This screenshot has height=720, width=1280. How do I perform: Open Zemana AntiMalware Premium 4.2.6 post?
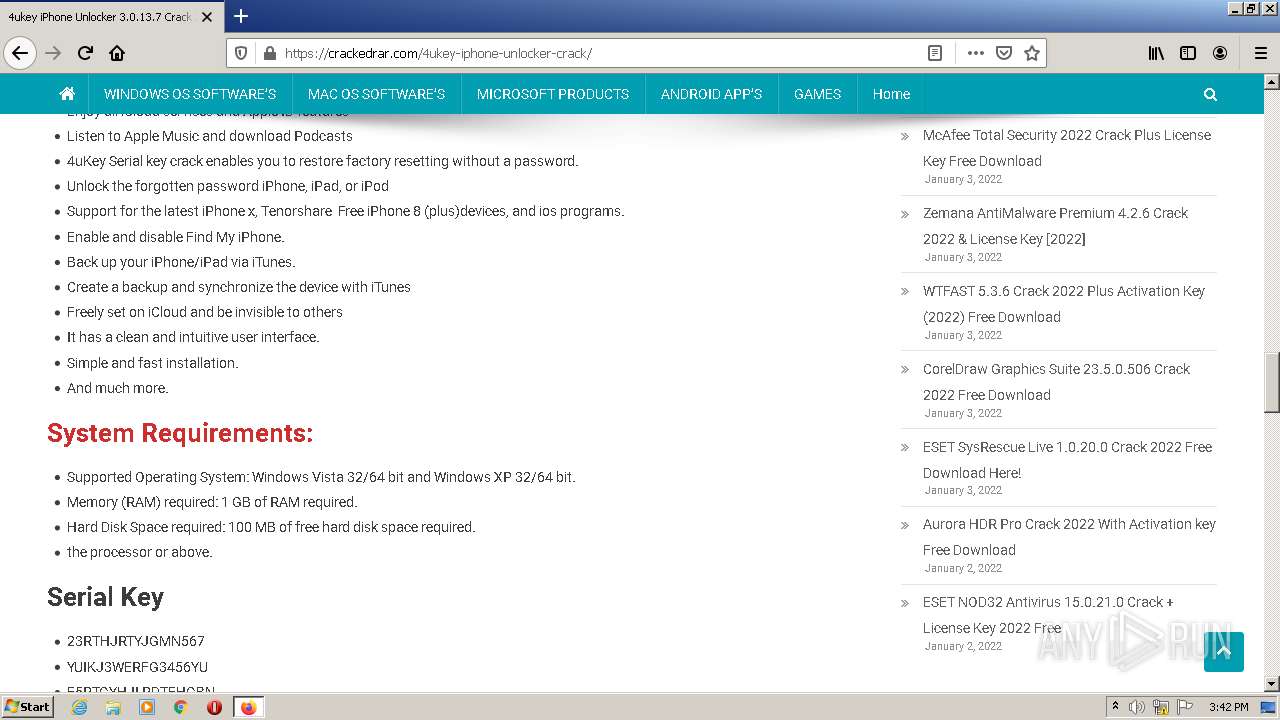click(x=1055, y=226)
